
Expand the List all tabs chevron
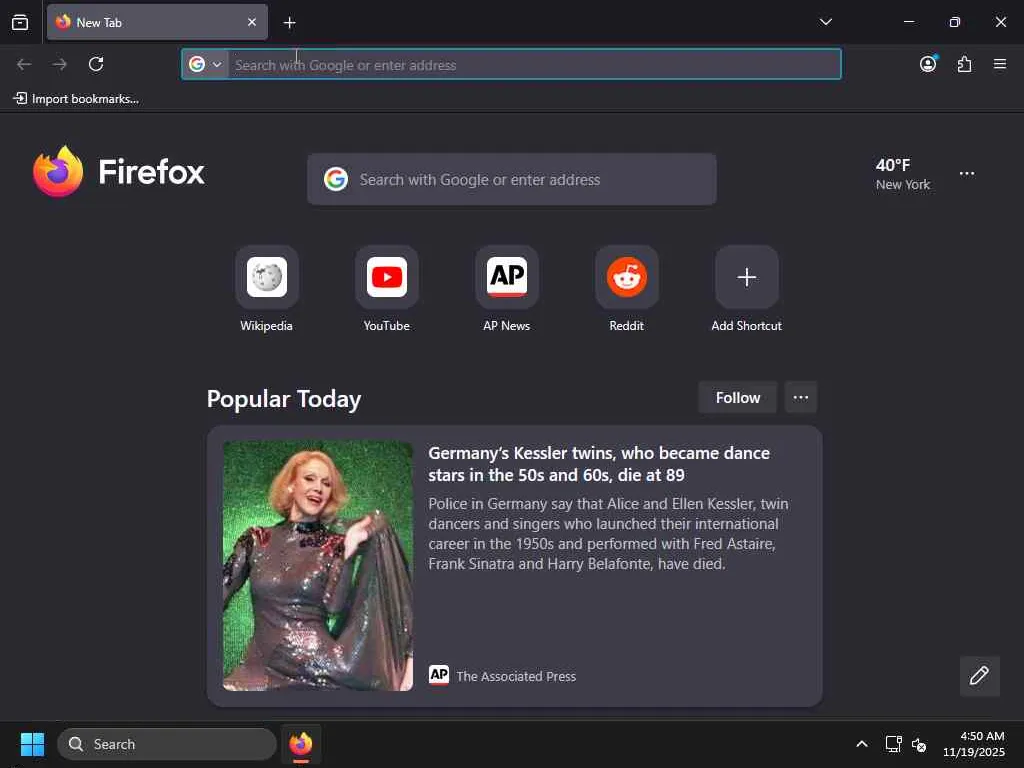pos(825,22)
